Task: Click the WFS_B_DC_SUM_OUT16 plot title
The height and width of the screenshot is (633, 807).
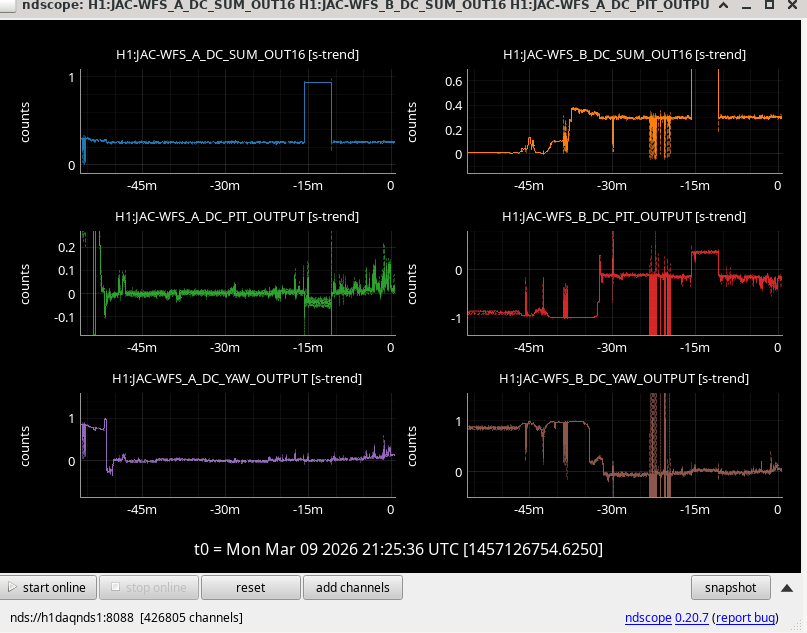Action: [625, 54]
